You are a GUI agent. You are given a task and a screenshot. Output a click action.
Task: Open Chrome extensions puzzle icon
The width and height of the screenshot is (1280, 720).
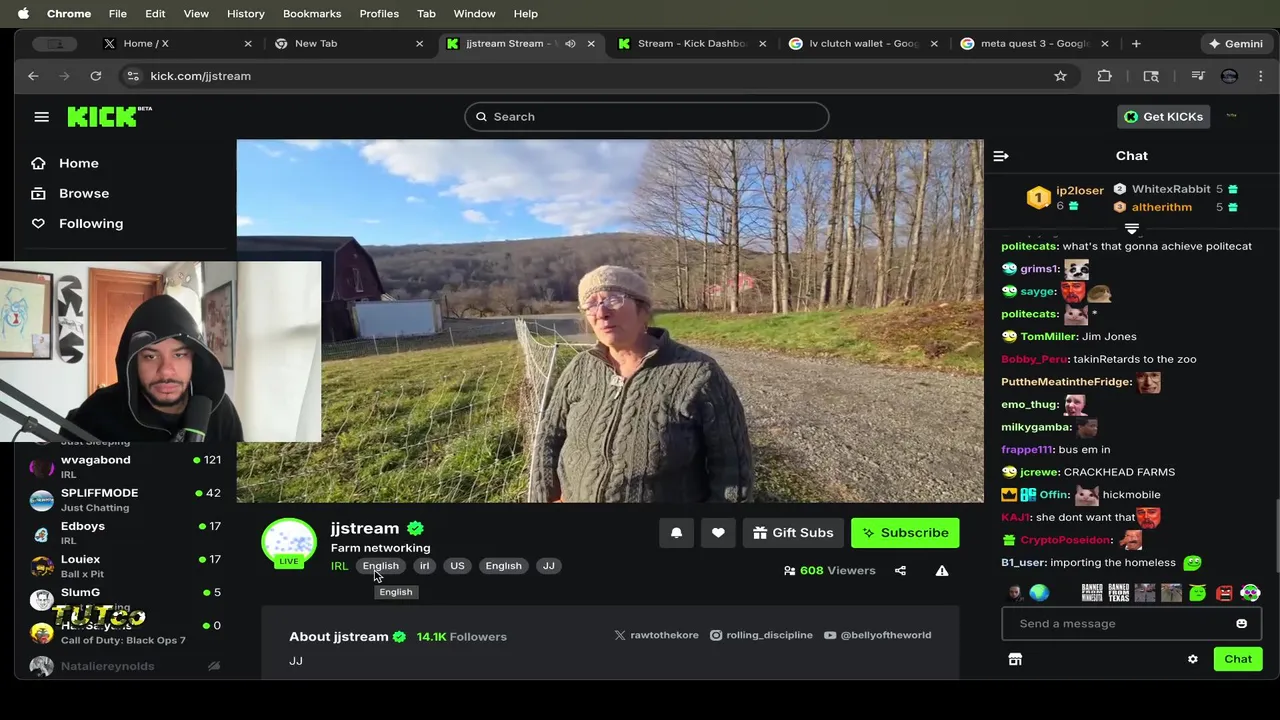click(1104, 76)
